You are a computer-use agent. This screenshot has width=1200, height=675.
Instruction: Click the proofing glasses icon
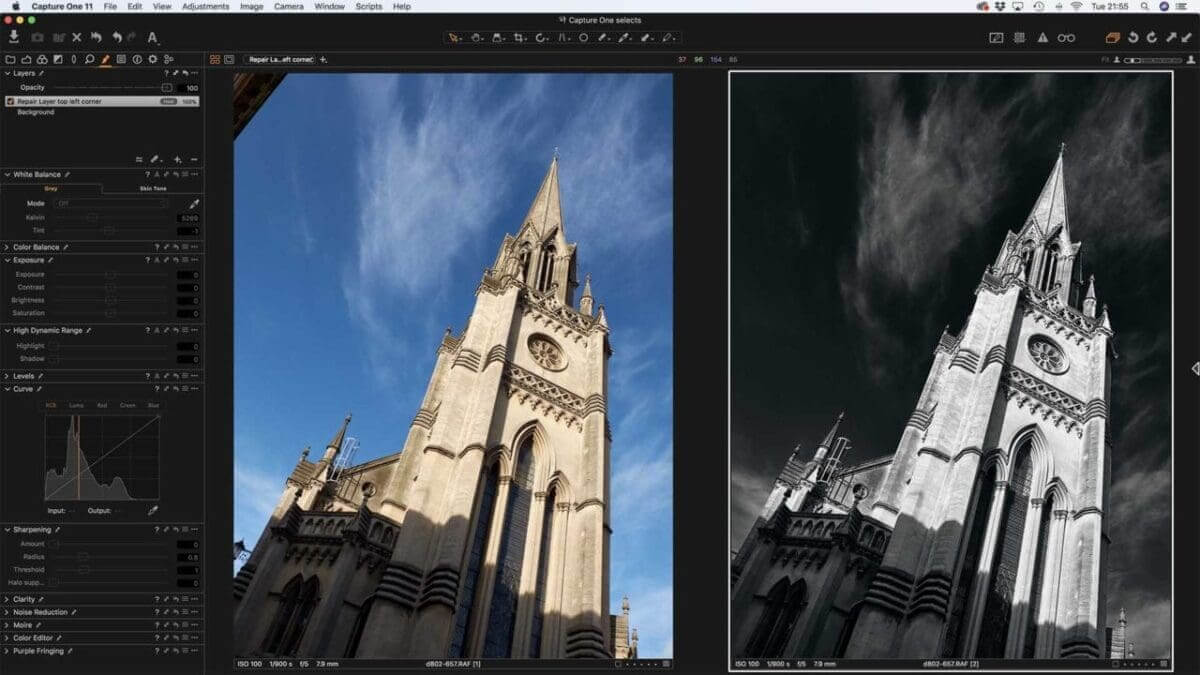tap(1067, 37)
